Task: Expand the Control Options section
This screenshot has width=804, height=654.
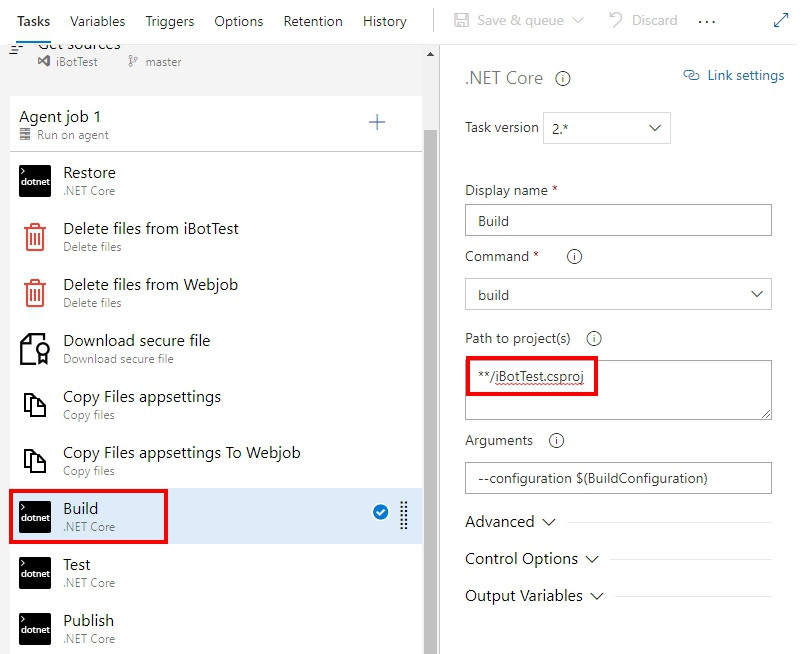Action: click(x=531, y=559)
